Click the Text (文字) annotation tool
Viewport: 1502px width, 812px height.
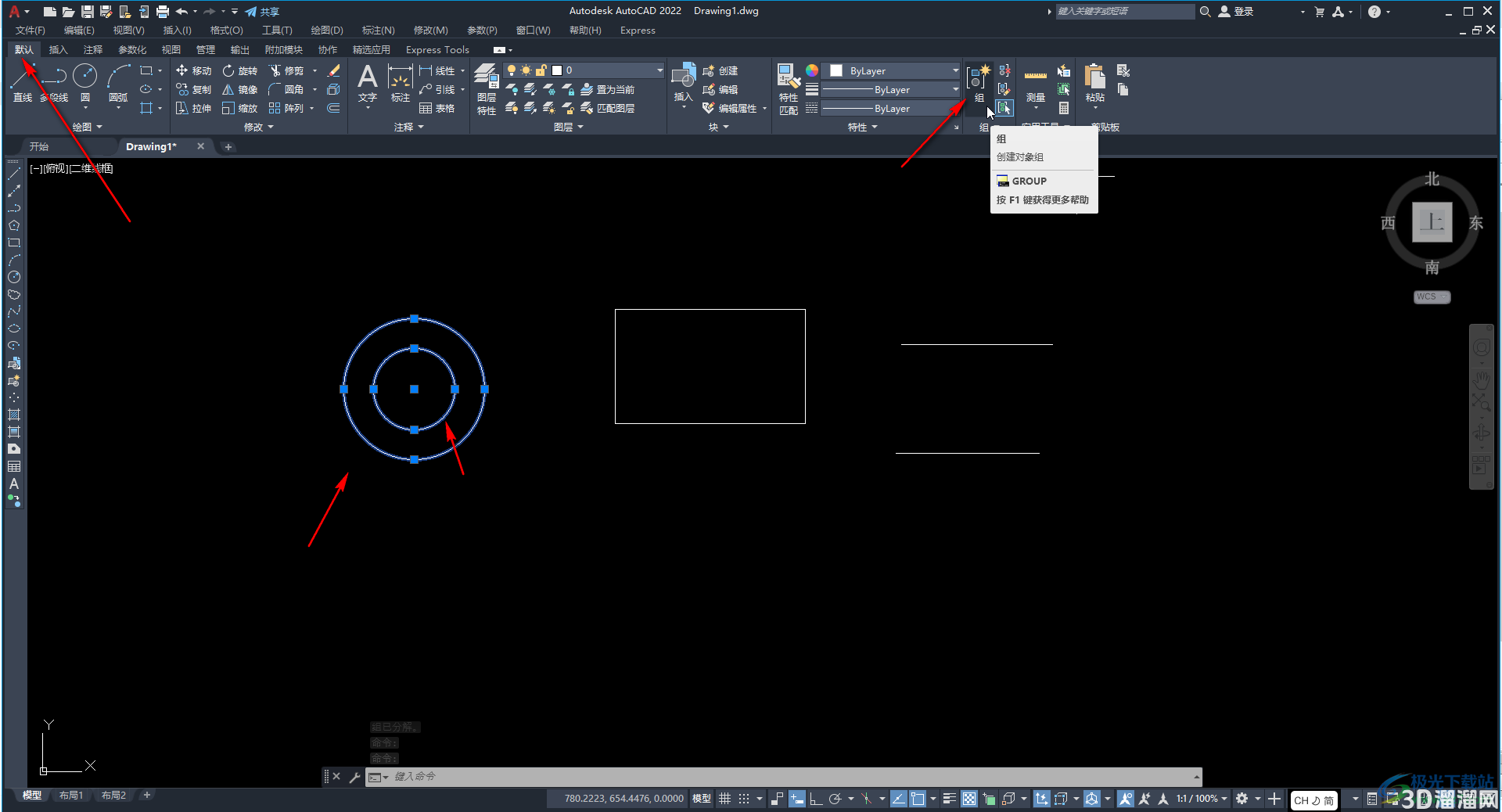[367, 84]
